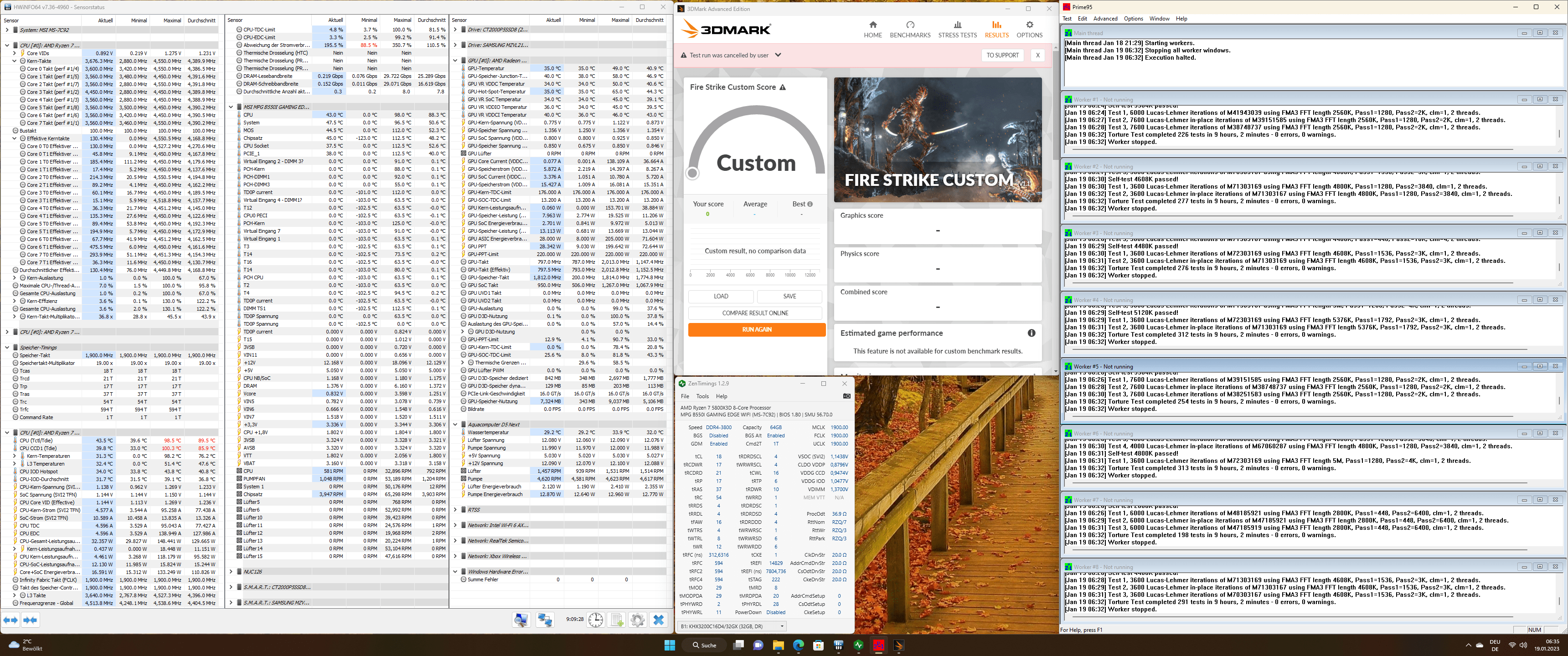The width and height of the screenshot is (1568, 656).
Task: Expand 'Test run was cancelled' message chevron
Action: point(777,55)
